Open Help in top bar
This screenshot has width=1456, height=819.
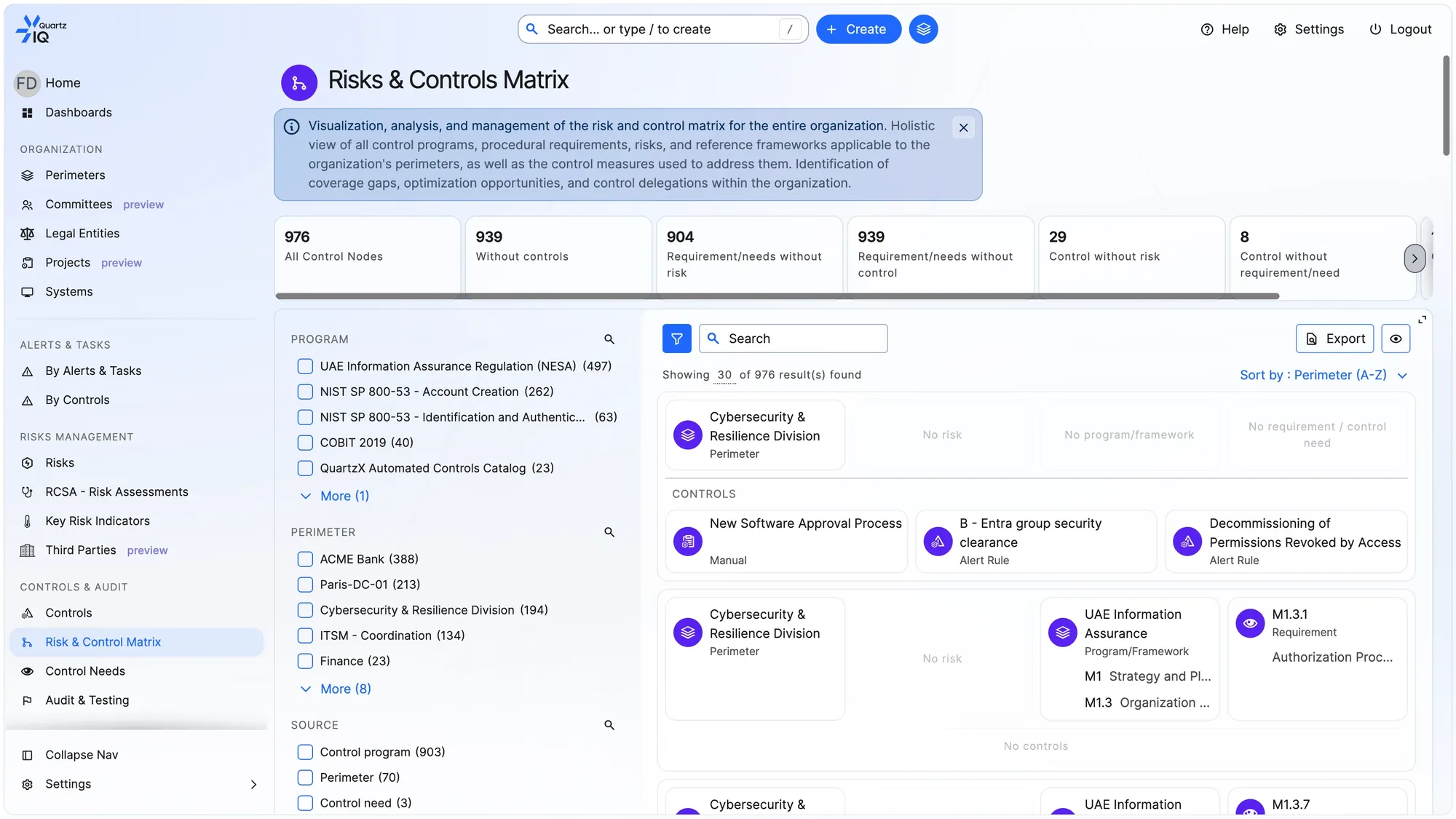(x=1224, y=29)
